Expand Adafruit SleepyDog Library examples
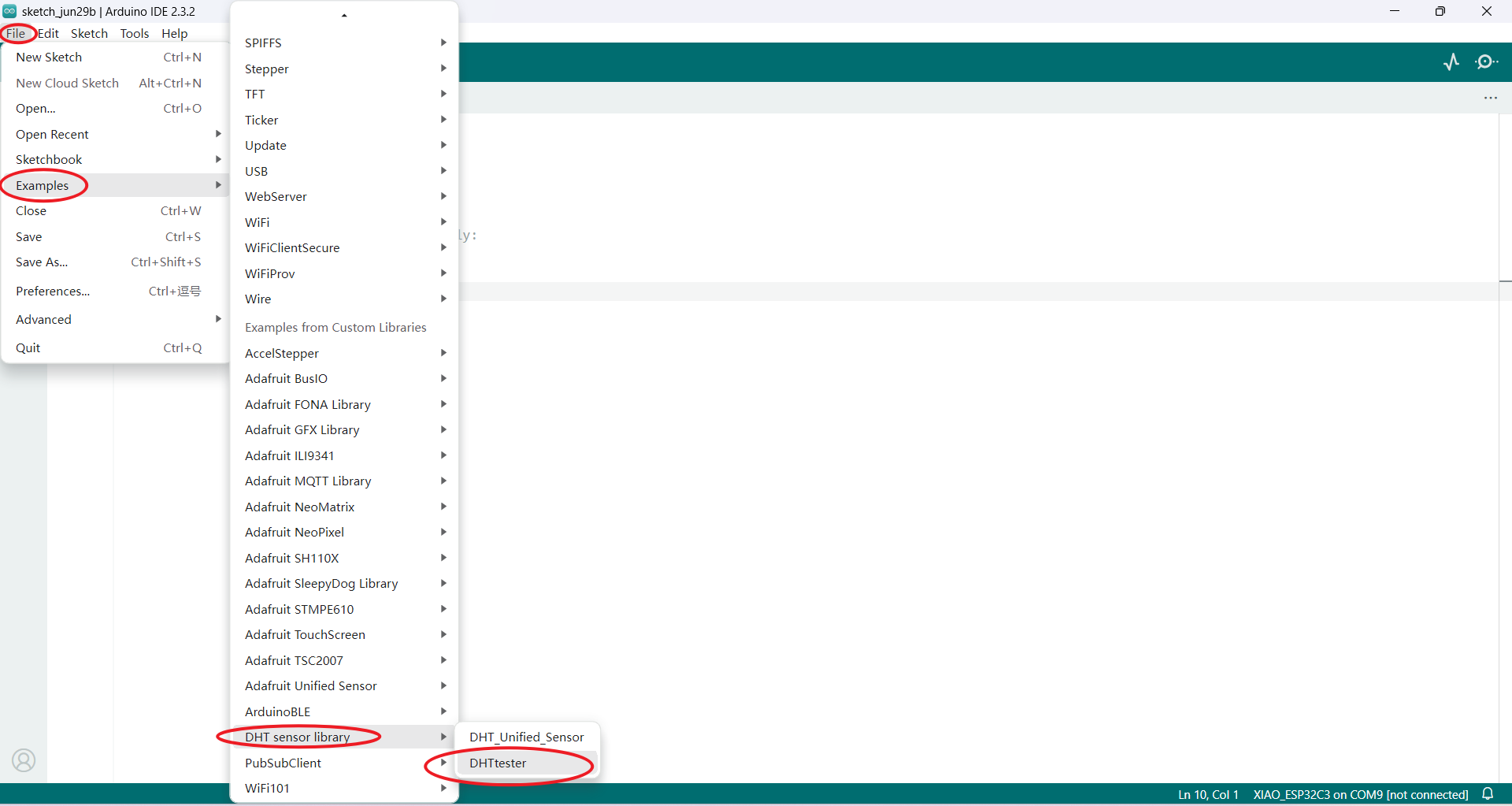This screenshot has width=1512, height=806. click(x=344, y=583)
